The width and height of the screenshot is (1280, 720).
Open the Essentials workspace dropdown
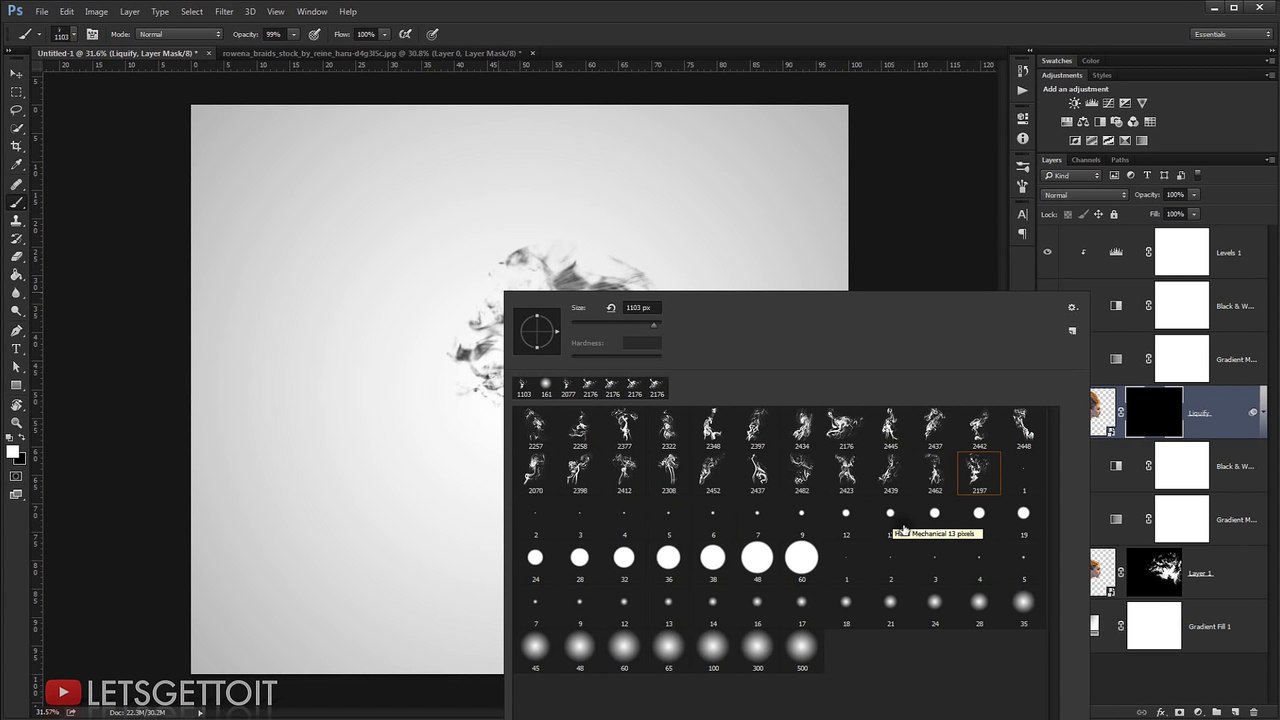click(1232, 34)
